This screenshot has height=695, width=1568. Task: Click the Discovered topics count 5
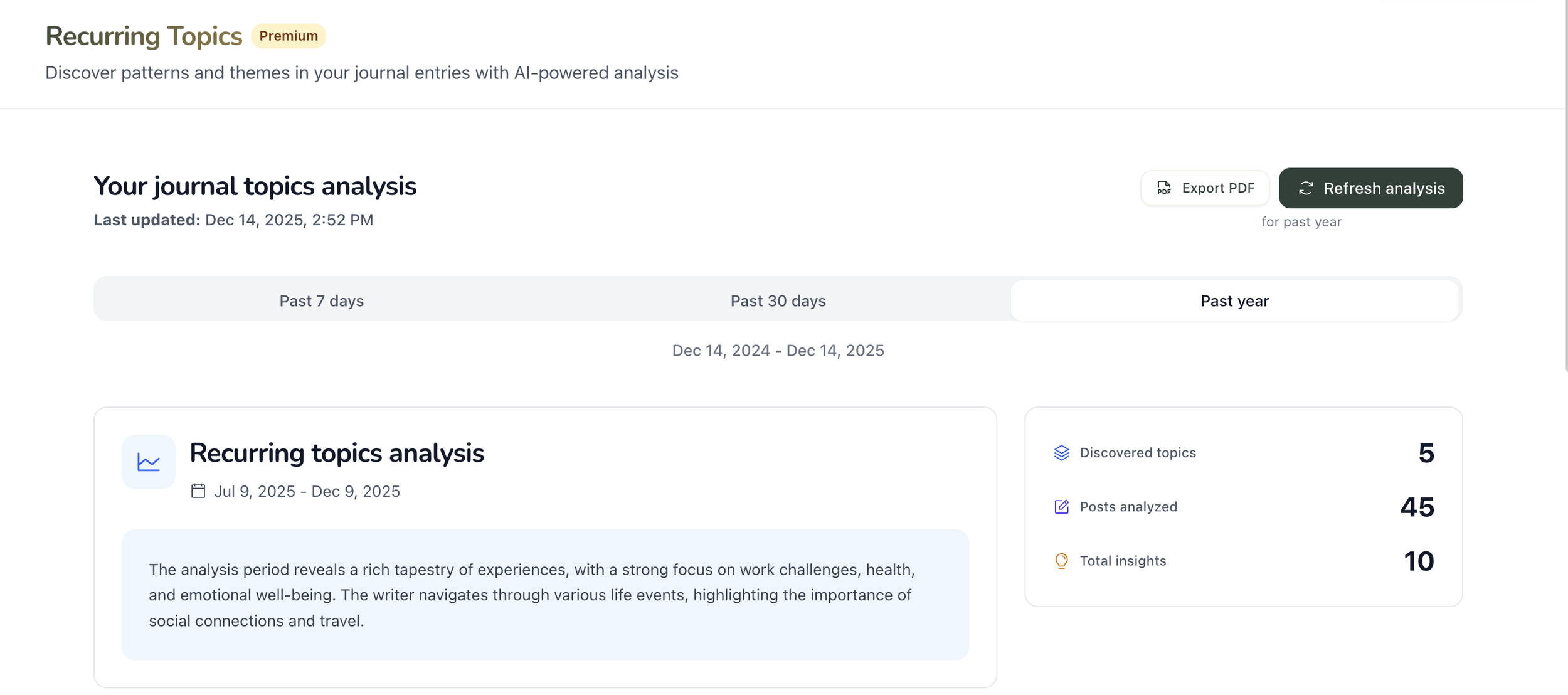click(1426, 453)
